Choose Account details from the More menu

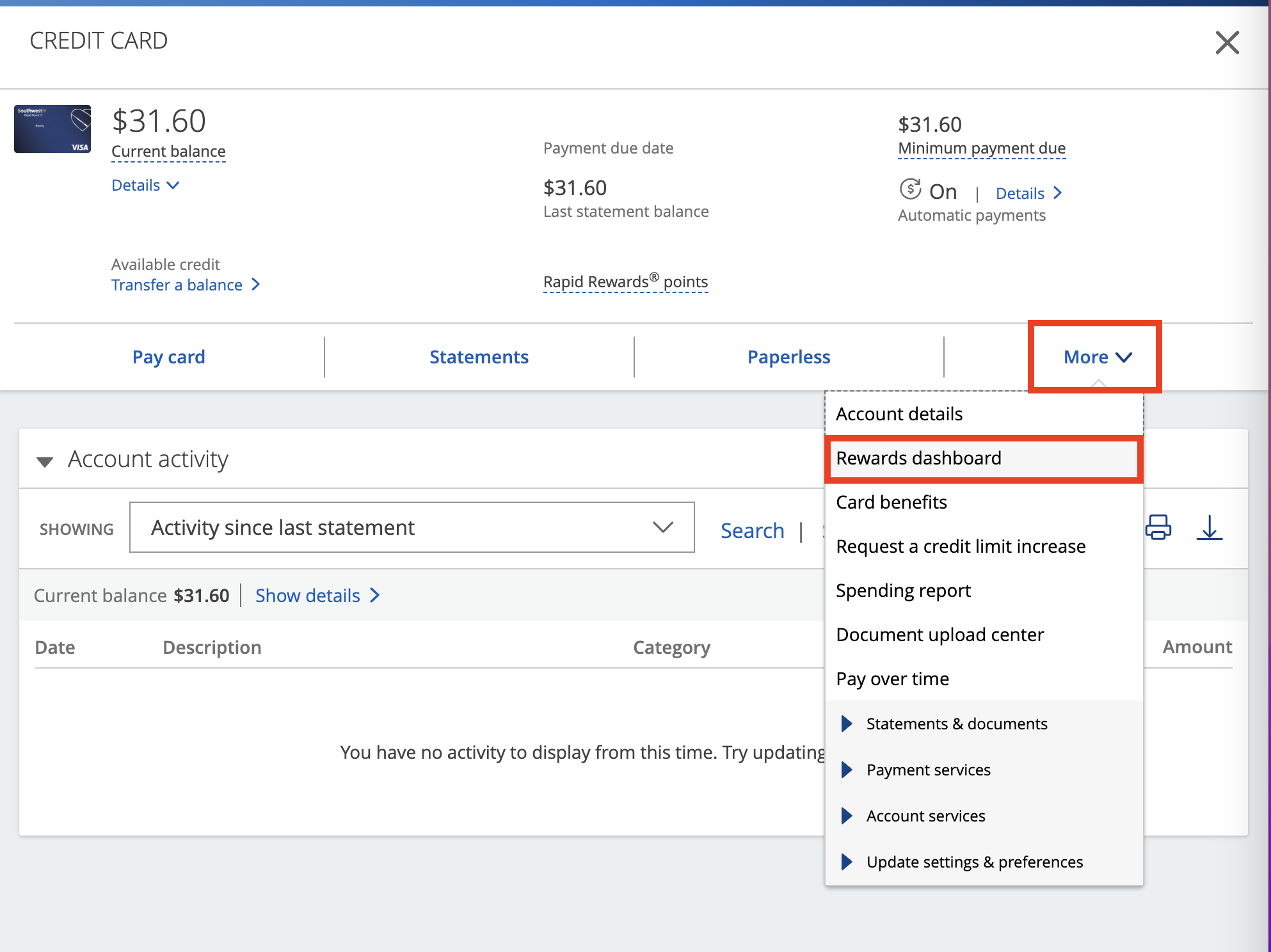pos(984,414)
